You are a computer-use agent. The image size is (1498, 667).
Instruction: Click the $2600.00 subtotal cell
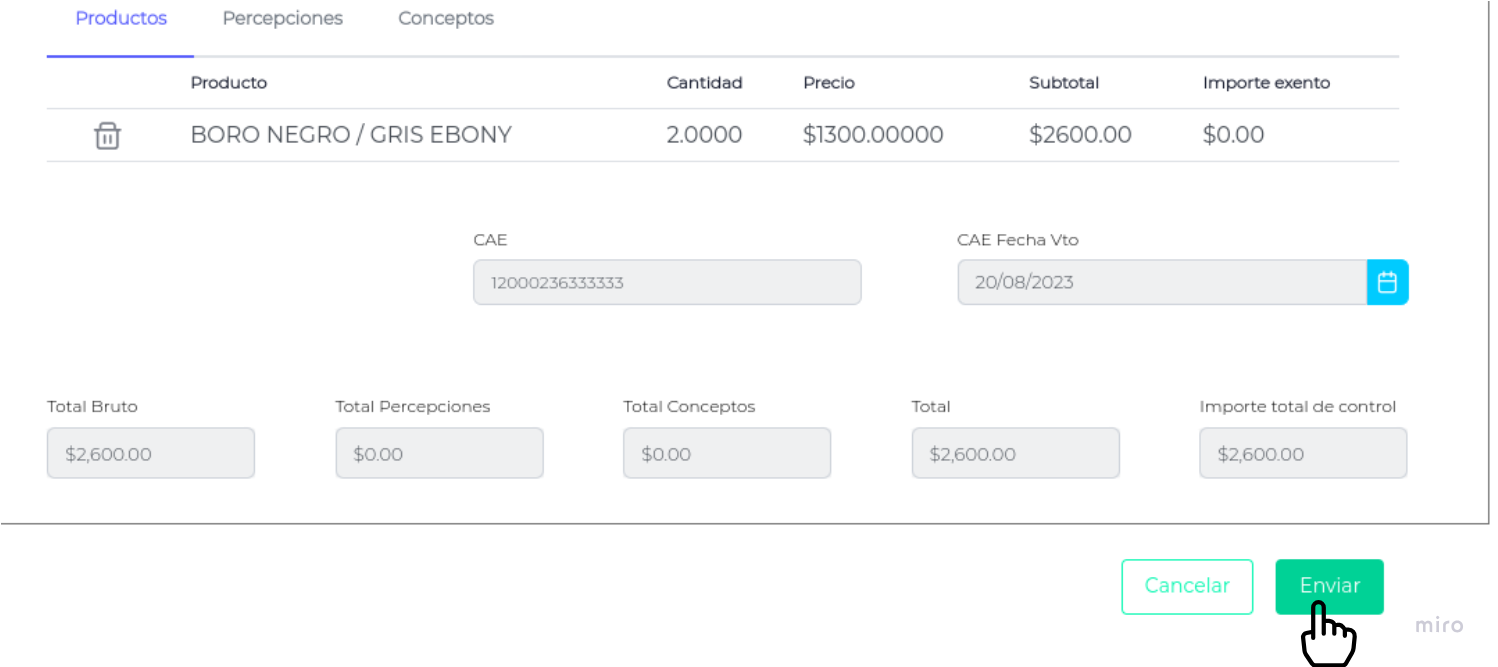pyautogui.click(x=1080, y=135)
